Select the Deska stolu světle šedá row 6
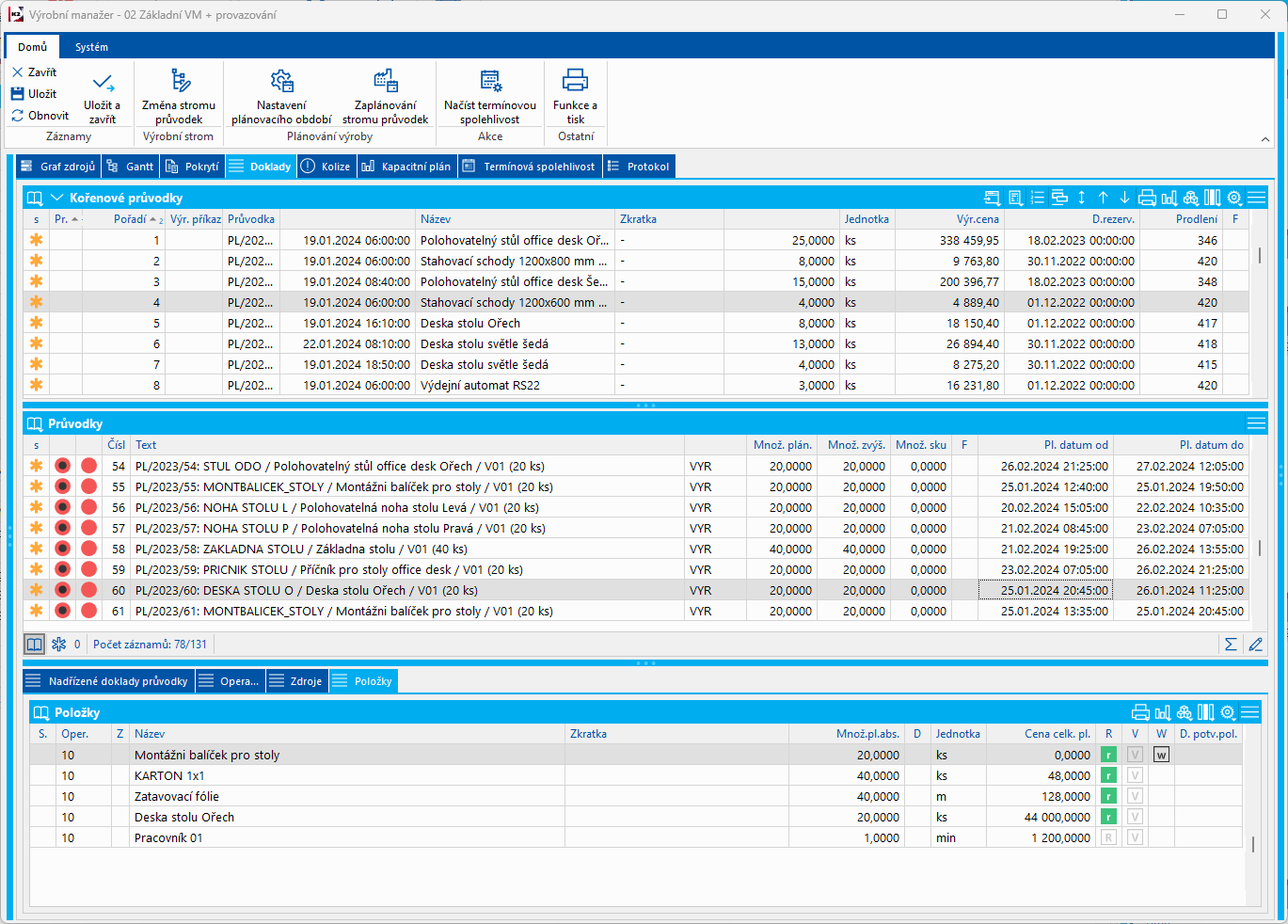1288x924 pixels. click(x=484, y=344)
